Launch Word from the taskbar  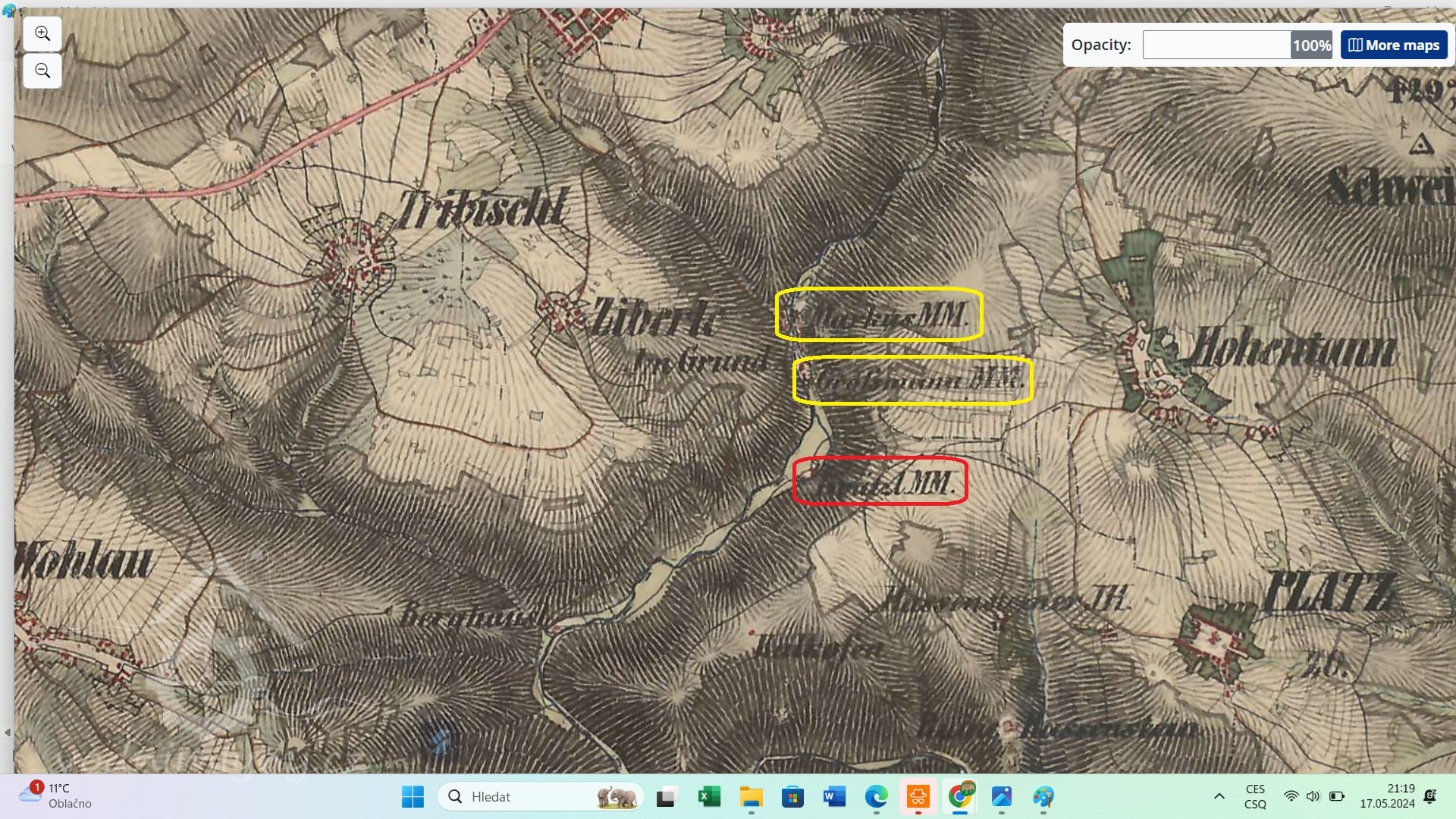pyautogui.click(x=833, y=797)
